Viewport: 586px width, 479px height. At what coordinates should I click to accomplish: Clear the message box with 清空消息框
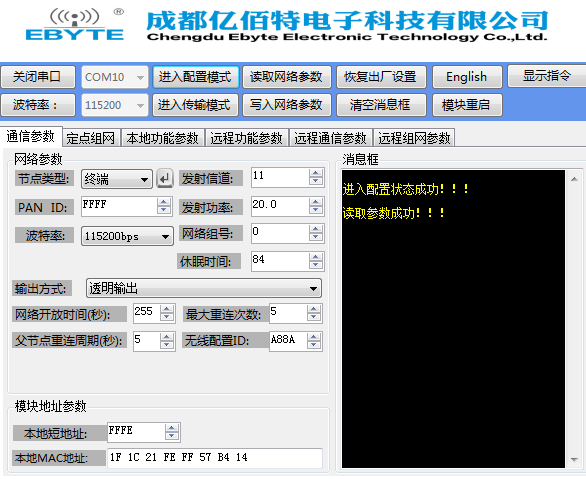381,105
